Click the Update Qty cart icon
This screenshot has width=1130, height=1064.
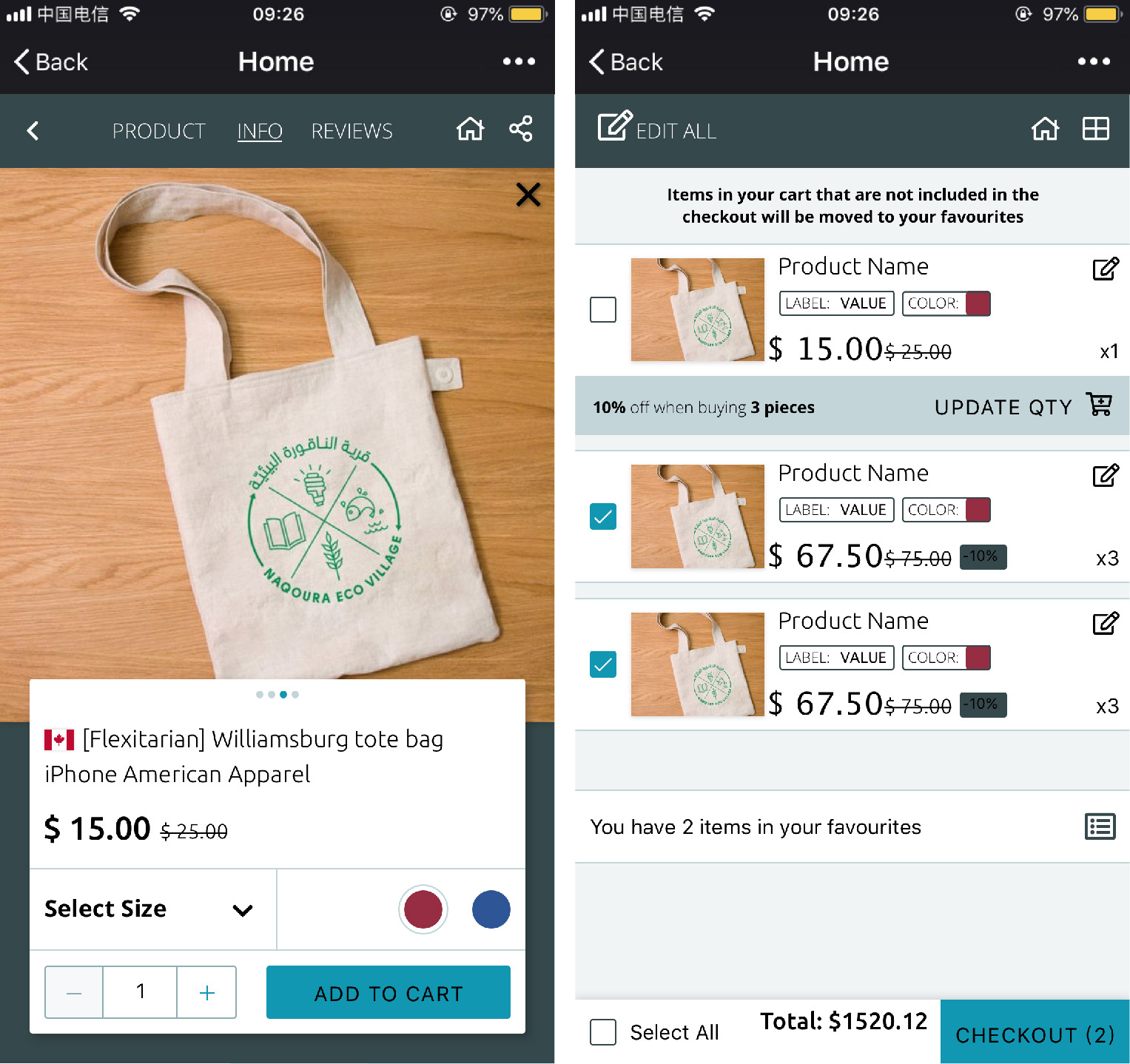click(x=1100, y=405)
